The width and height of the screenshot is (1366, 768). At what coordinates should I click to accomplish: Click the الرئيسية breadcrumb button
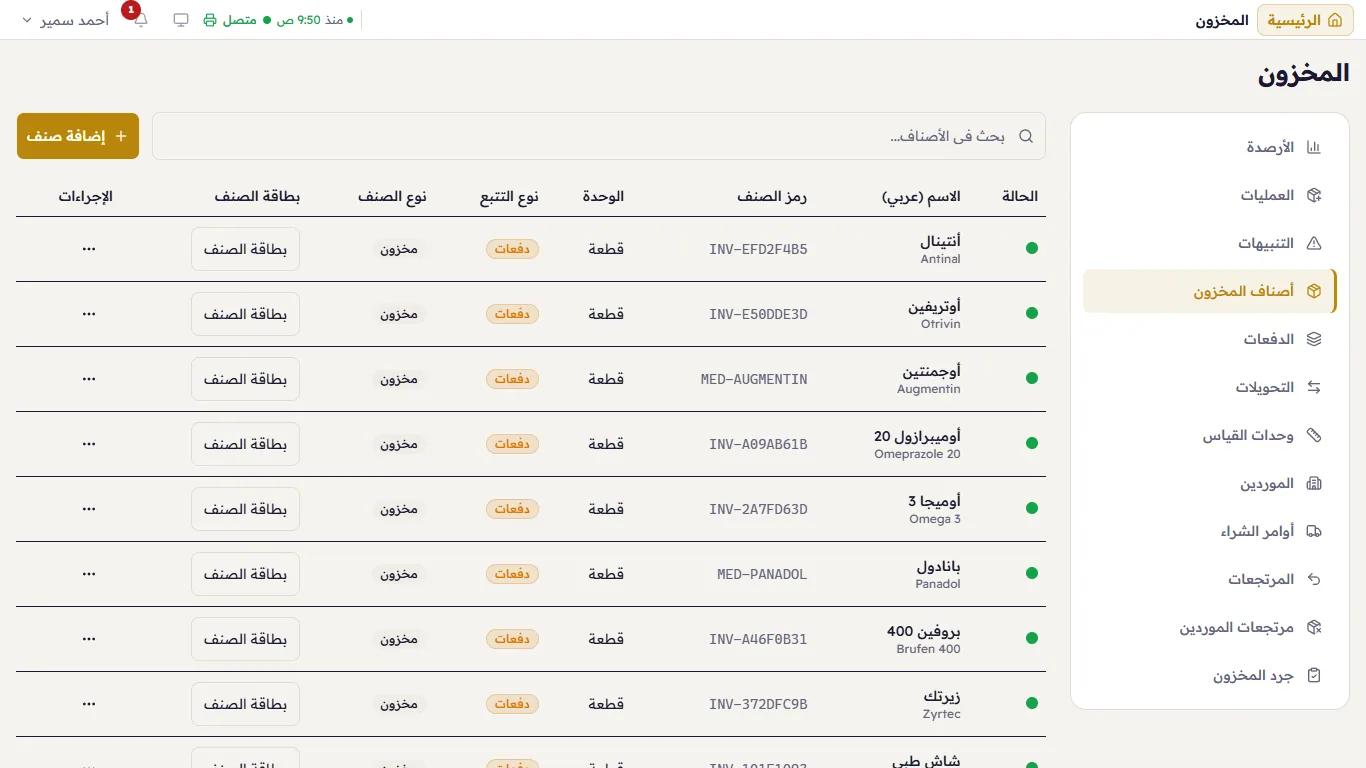click(1305, 20)
